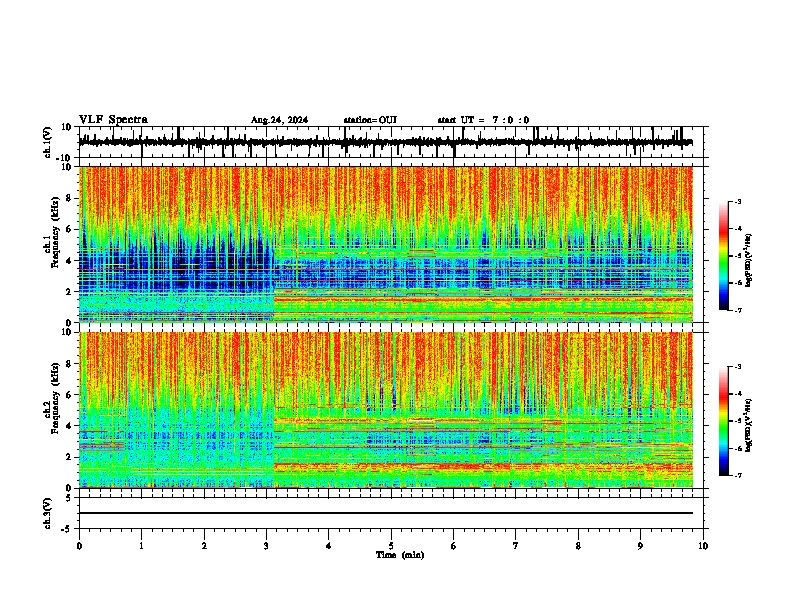Click the "Time (min)" x-axis title
This screenshot has width=792, height=612.
coord(400,555)
